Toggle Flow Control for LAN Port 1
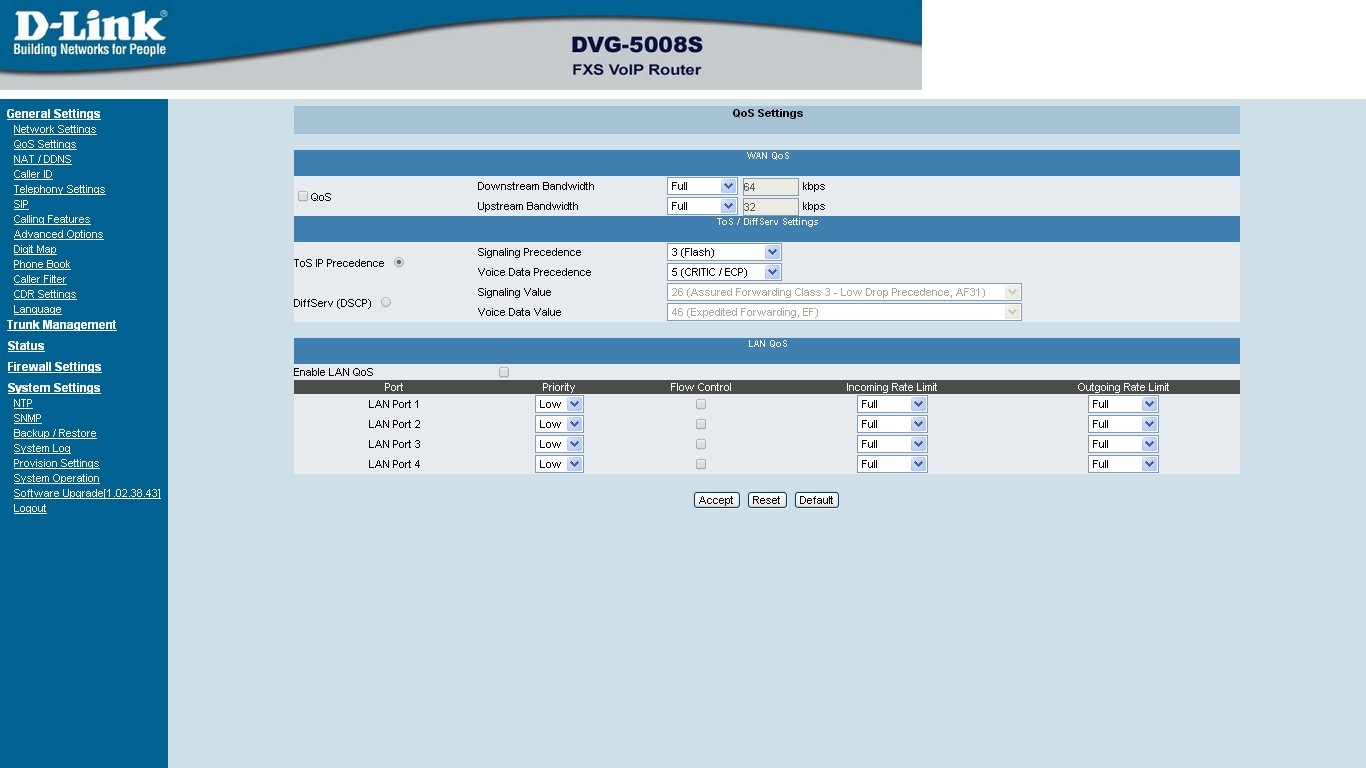This screenshot has width=1366, height=768. point(701,404)
